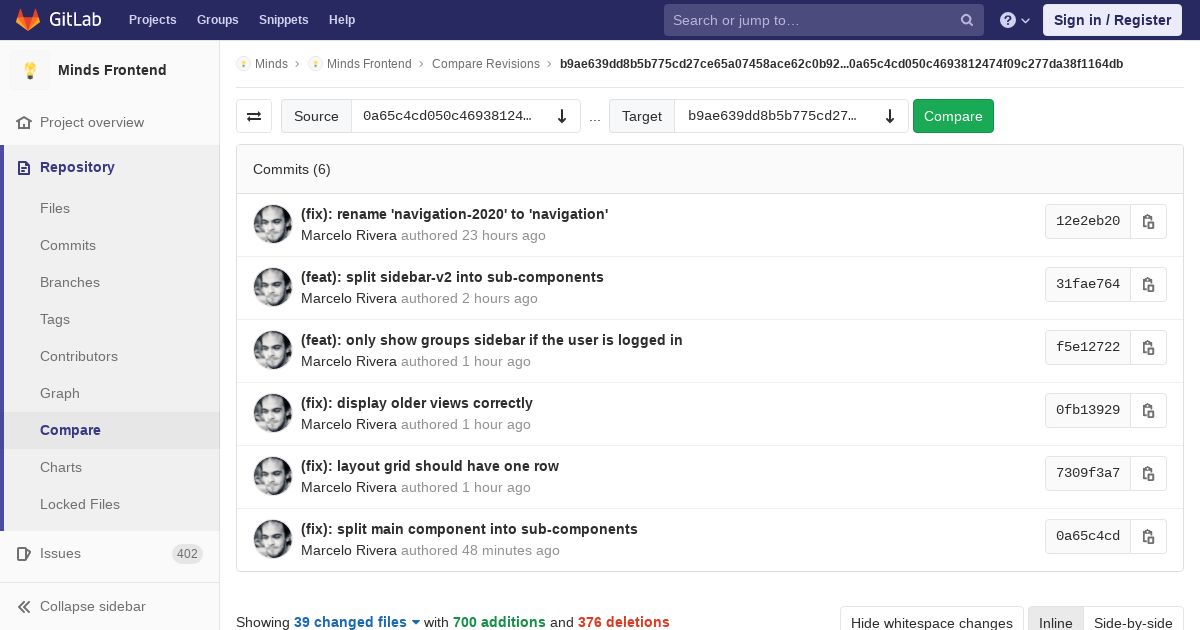This screenshot has height=630, width=1200.
Task: Copy commit SHA f5e12722
Action: tap(1148, 347)
